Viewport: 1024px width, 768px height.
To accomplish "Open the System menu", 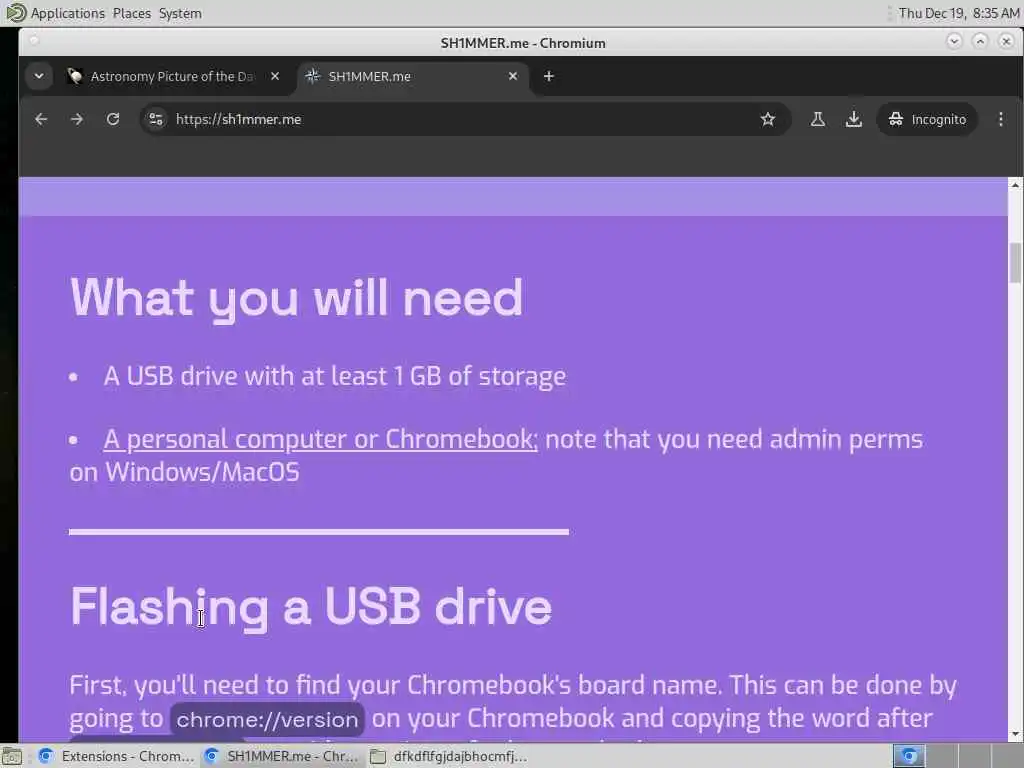I will [180, 13].
